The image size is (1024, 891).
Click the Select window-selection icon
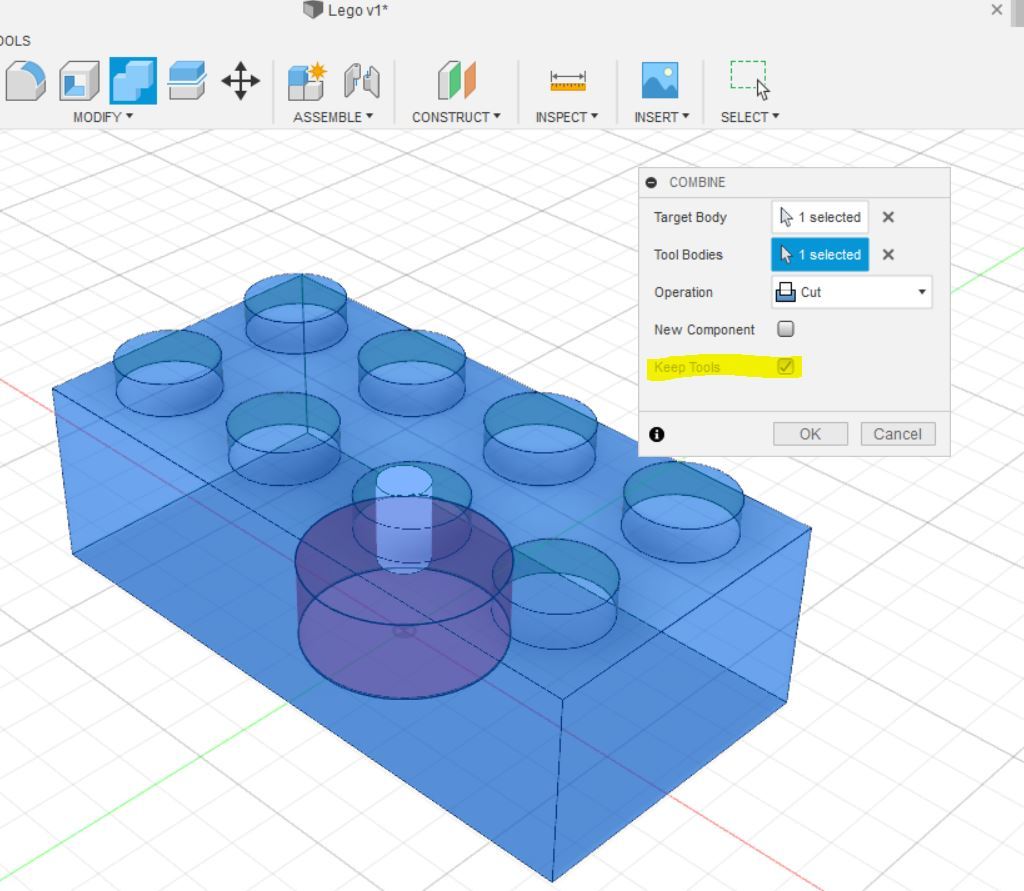click(749, 80)
